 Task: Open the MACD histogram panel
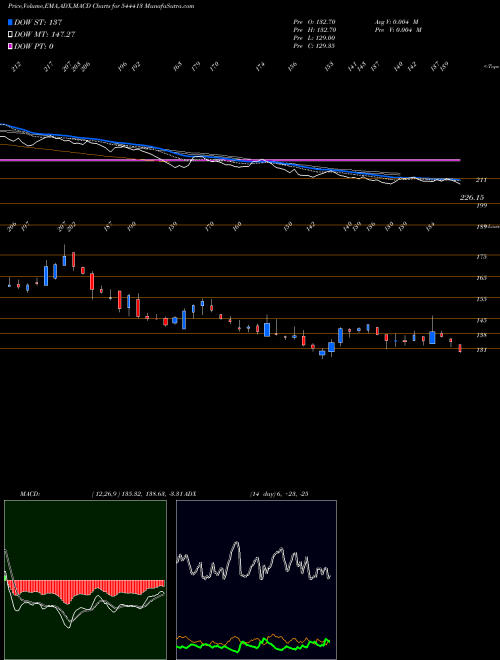[85, 580]
